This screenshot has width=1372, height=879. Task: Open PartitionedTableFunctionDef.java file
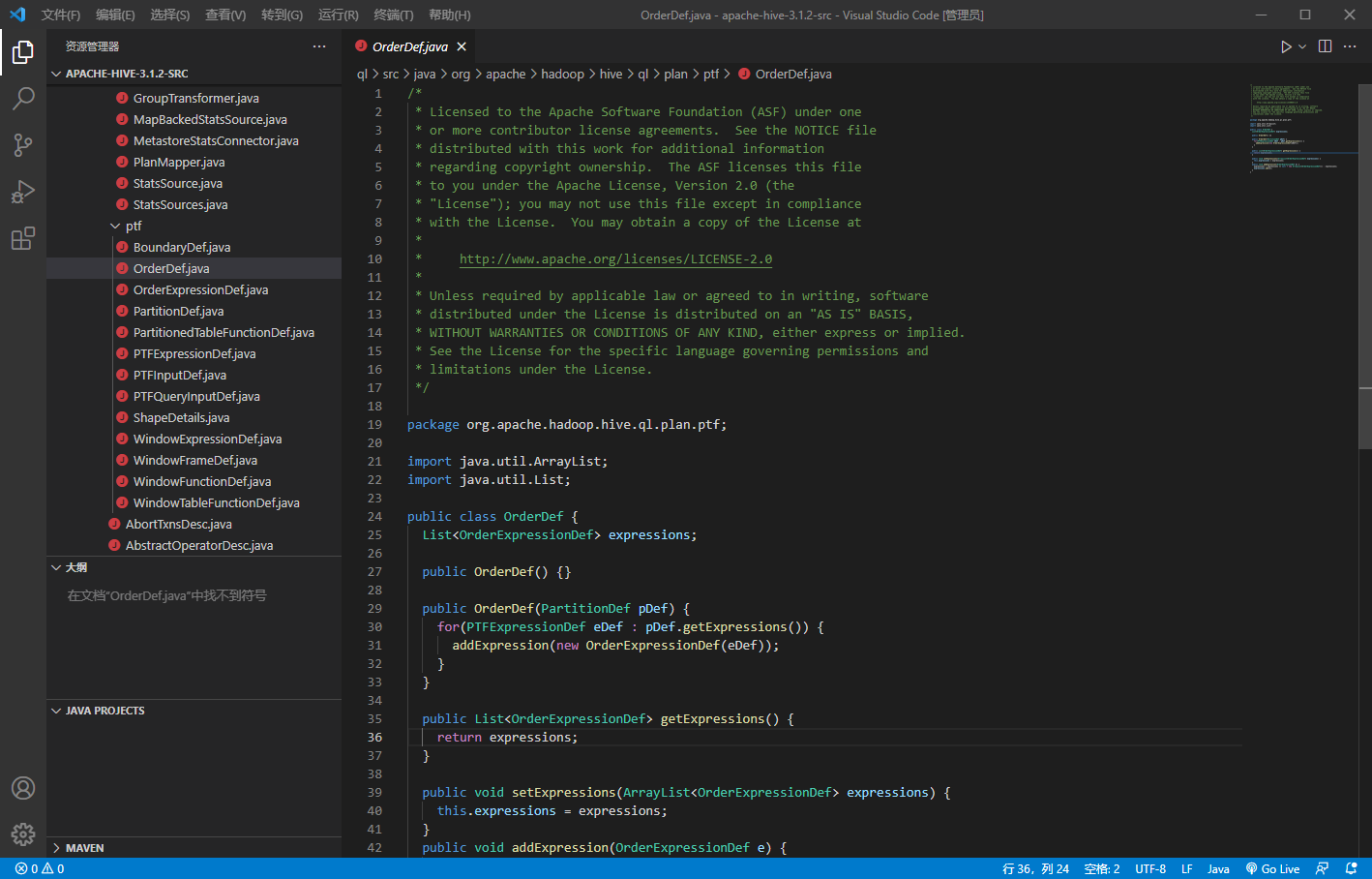(x=224, y=332)
